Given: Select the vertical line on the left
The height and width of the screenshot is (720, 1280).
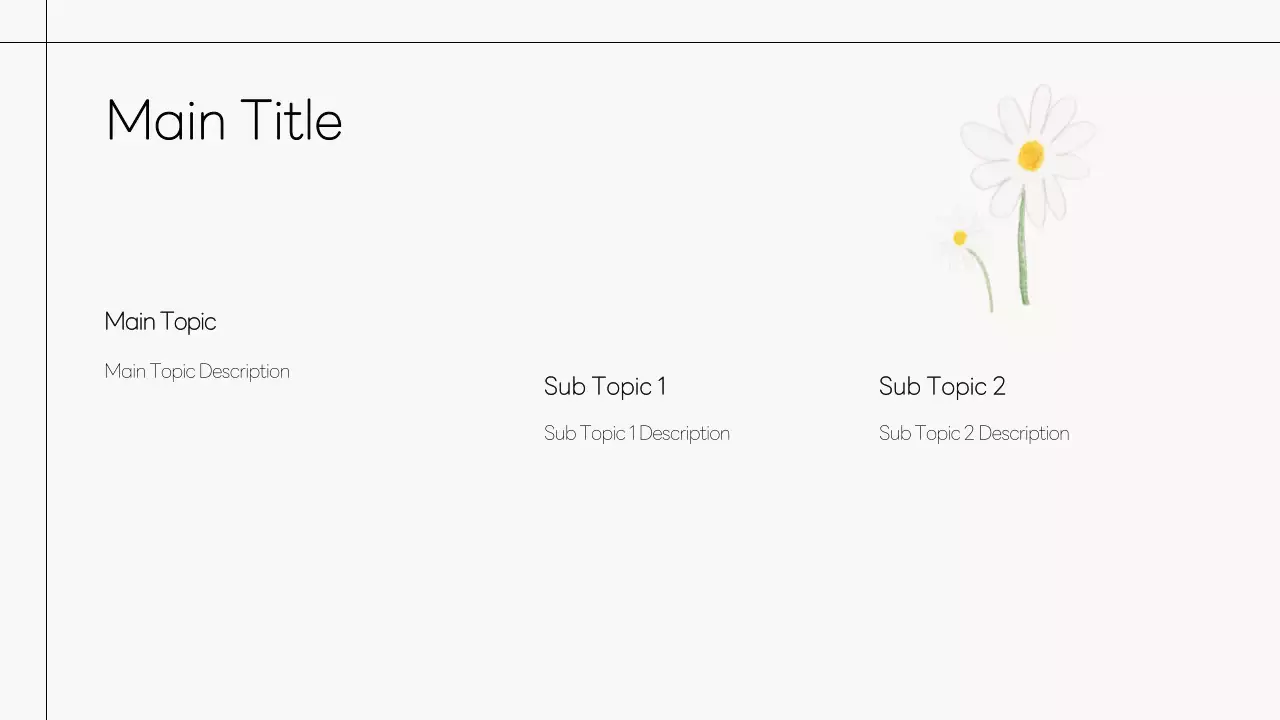Looking at the screenshot, I should pyautogui.click(x=46, y=400).
